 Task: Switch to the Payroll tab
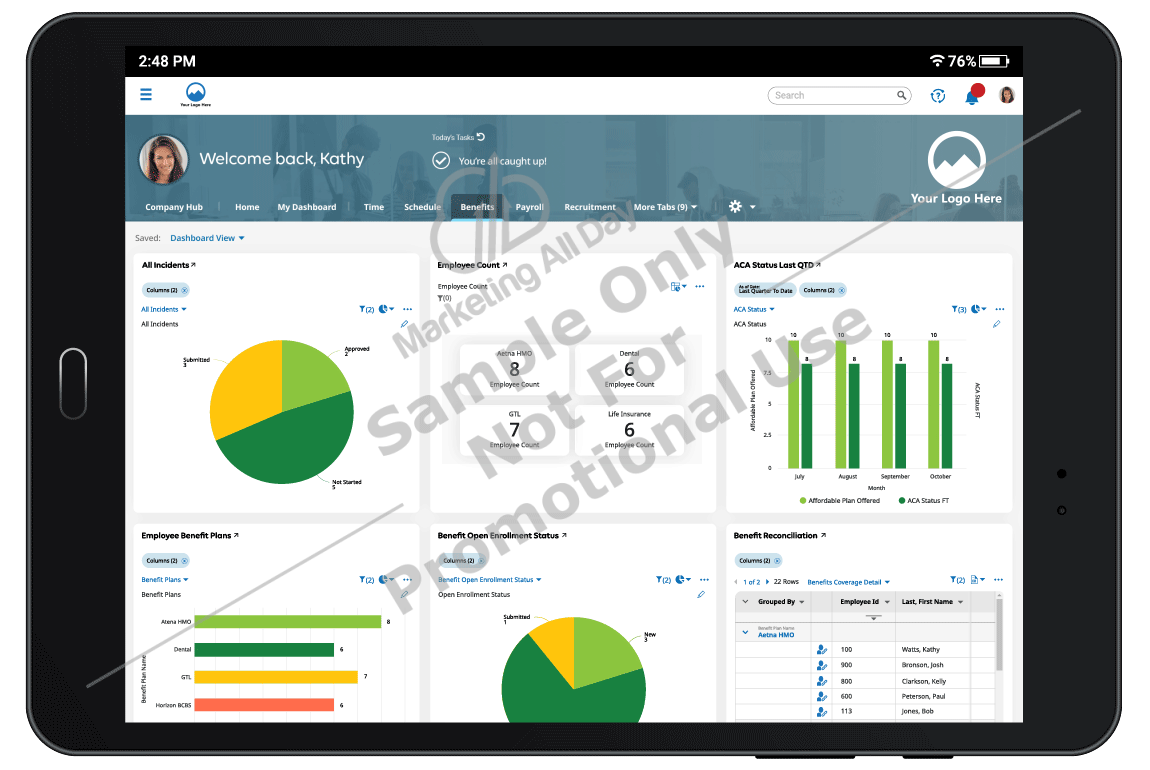529,207
